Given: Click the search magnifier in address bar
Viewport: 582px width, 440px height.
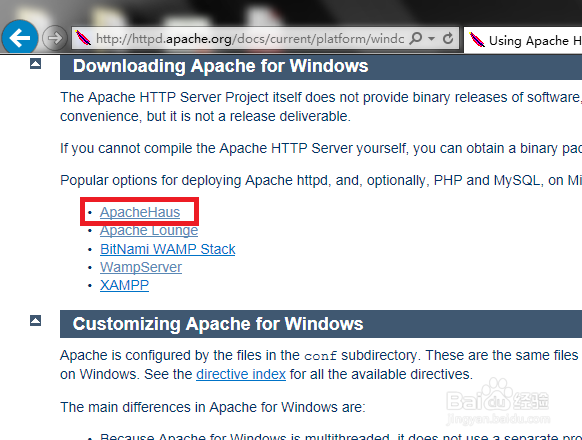Looking at the screenshot, I should [416, 38].
